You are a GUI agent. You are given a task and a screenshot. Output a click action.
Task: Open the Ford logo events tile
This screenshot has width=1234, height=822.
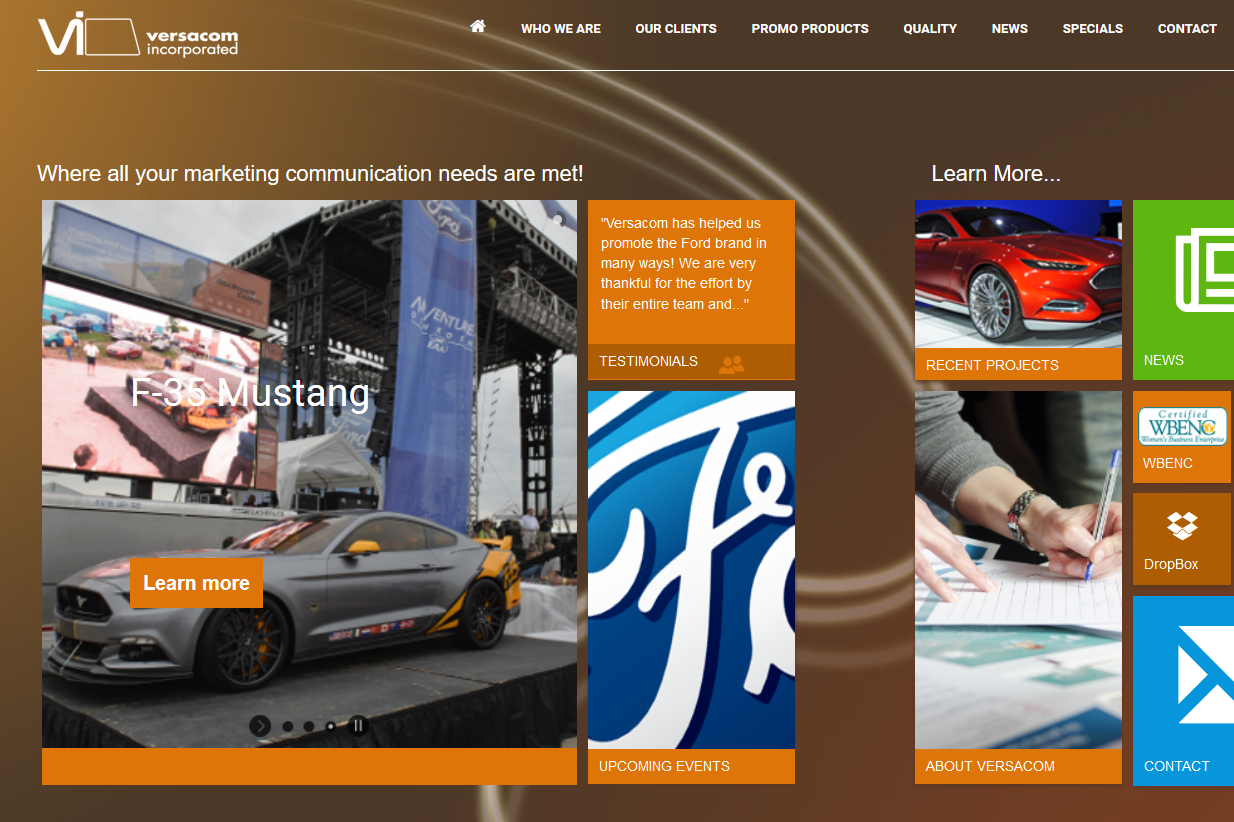pyautogui.click(x=691, y=570)
